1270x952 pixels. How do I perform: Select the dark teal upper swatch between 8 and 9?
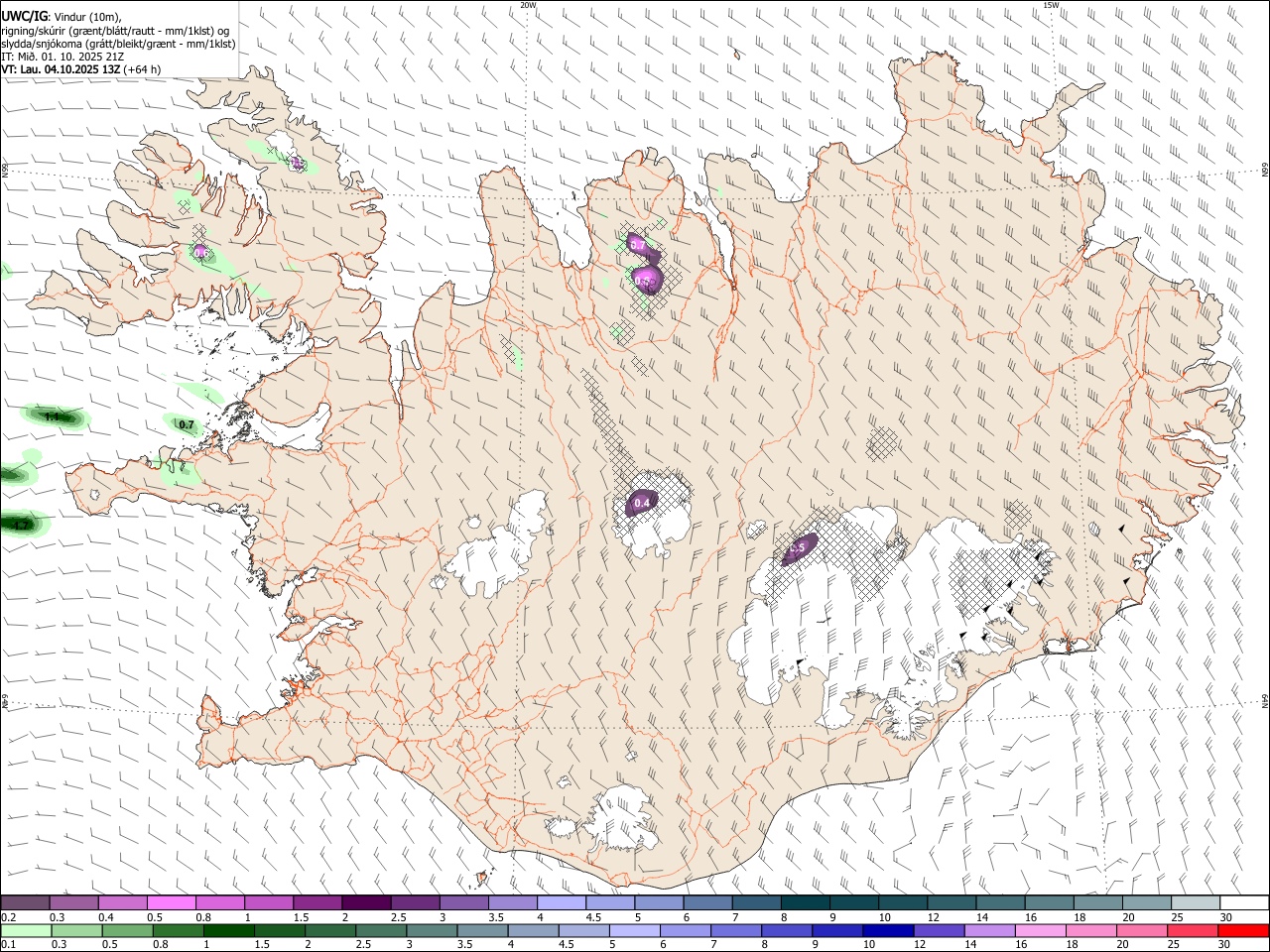tap(805, 903)
